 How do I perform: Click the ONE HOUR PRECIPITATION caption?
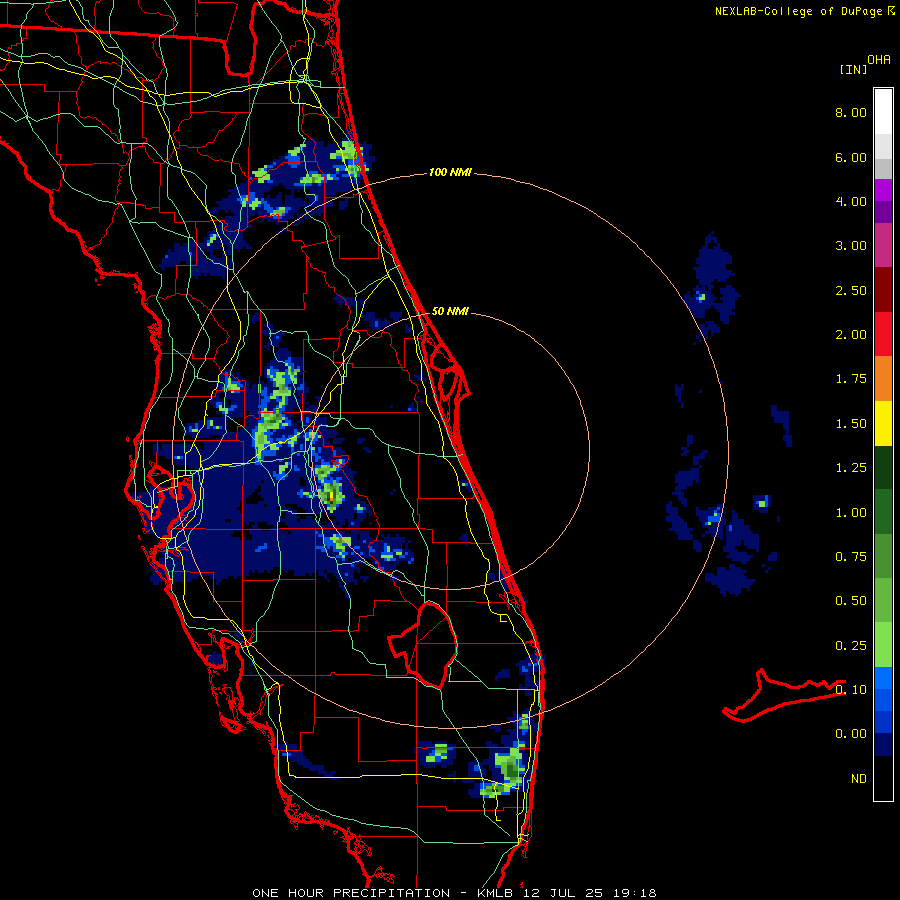pos(351,893)
